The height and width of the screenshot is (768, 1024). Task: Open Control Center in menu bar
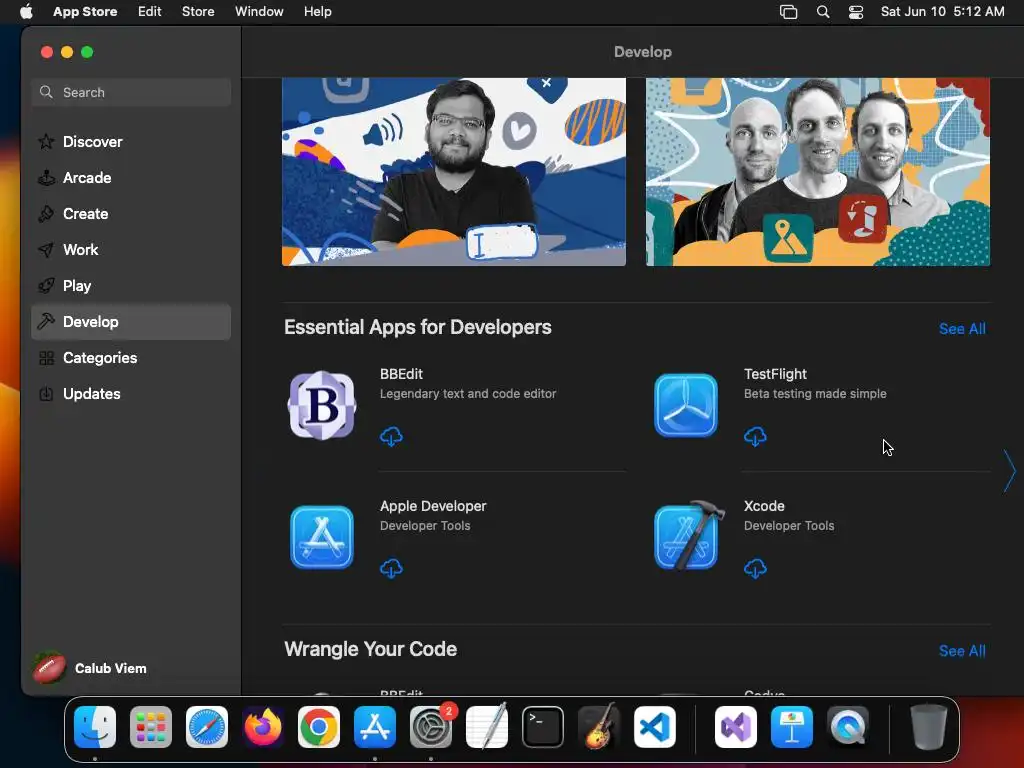coord(856,12)
